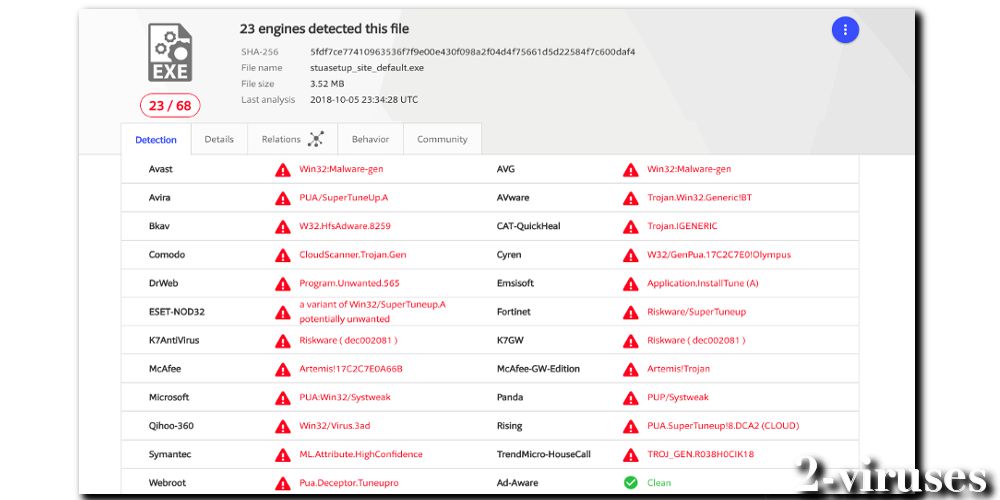The height and width of the screenshot is (500, 1000).
Task: Click Program.Unwanted.565 detection text
Action: point(349,283)
